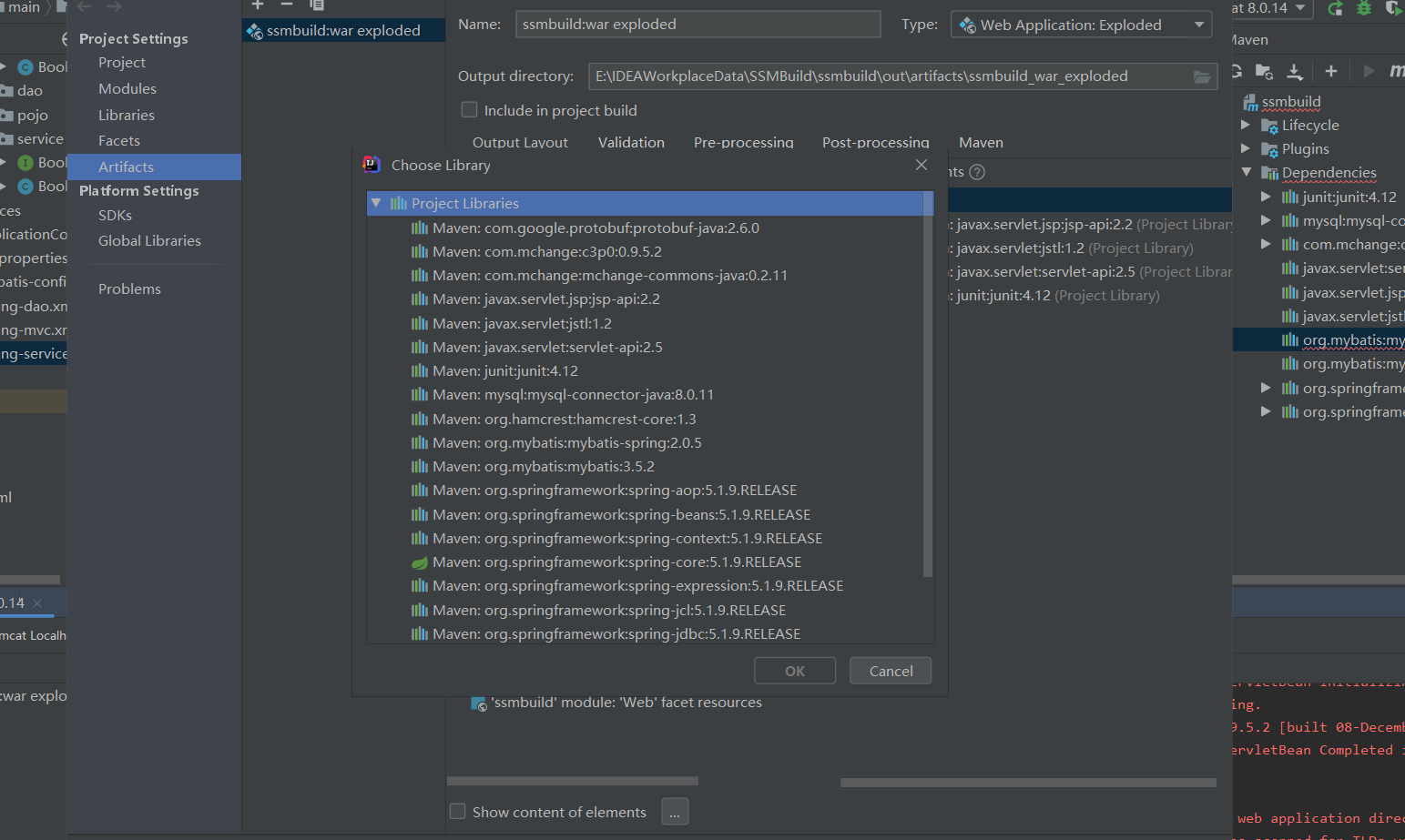Click the Download Sources Maven icon
The image size is (1405, 840).
coord(1294,71)
